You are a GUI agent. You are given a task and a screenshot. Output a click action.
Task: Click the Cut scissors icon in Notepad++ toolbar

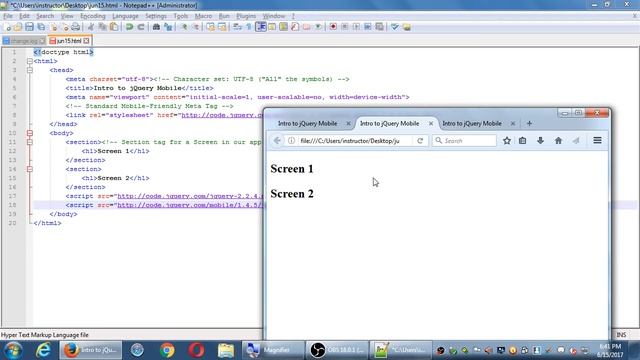(x=91, y=27)
